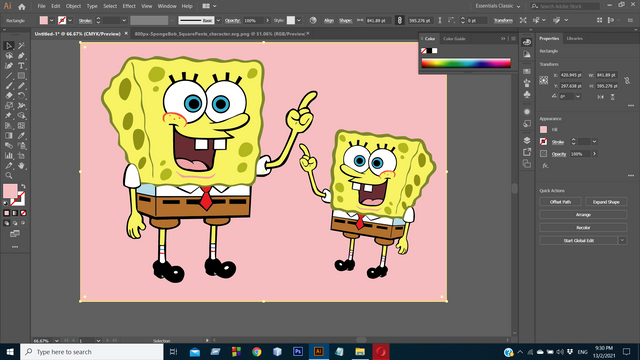This screenshot has height=360, width=640.
Task: Open Start Global Edit options arrow
Action: [x=622, y=240]
